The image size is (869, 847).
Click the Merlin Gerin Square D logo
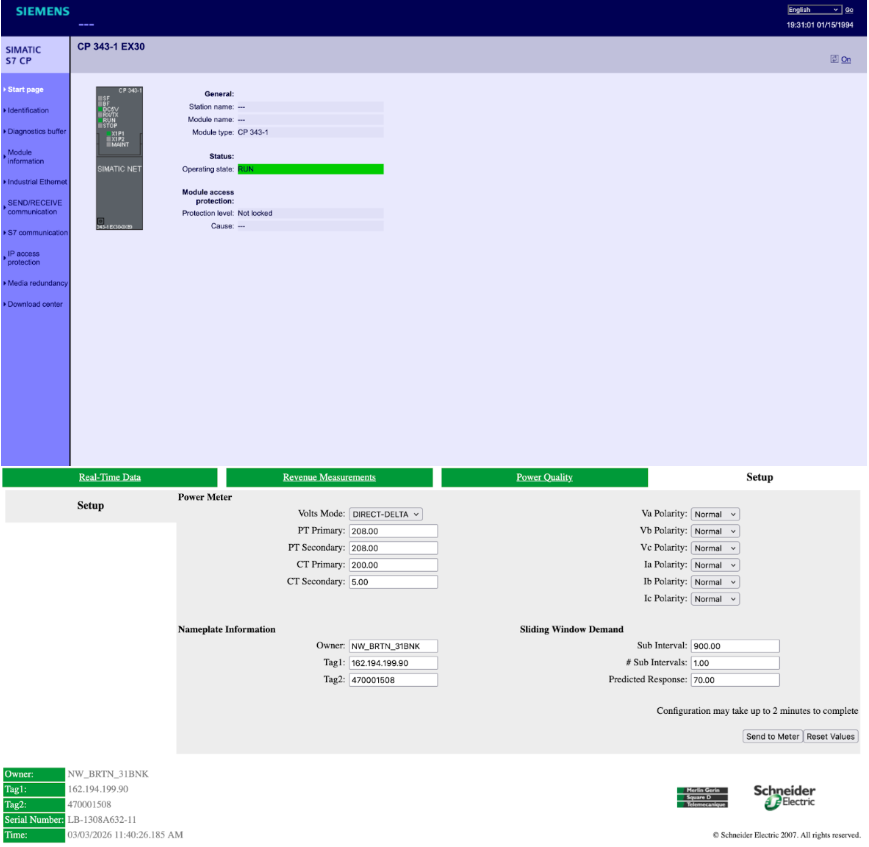click(x=702, y=797)
